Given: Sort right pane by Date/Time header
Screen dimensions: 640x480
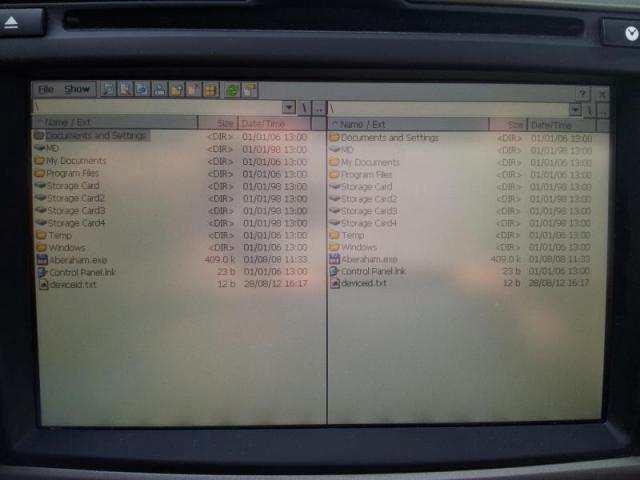Looking at the screenshot, I should click(x=562, y=125).
